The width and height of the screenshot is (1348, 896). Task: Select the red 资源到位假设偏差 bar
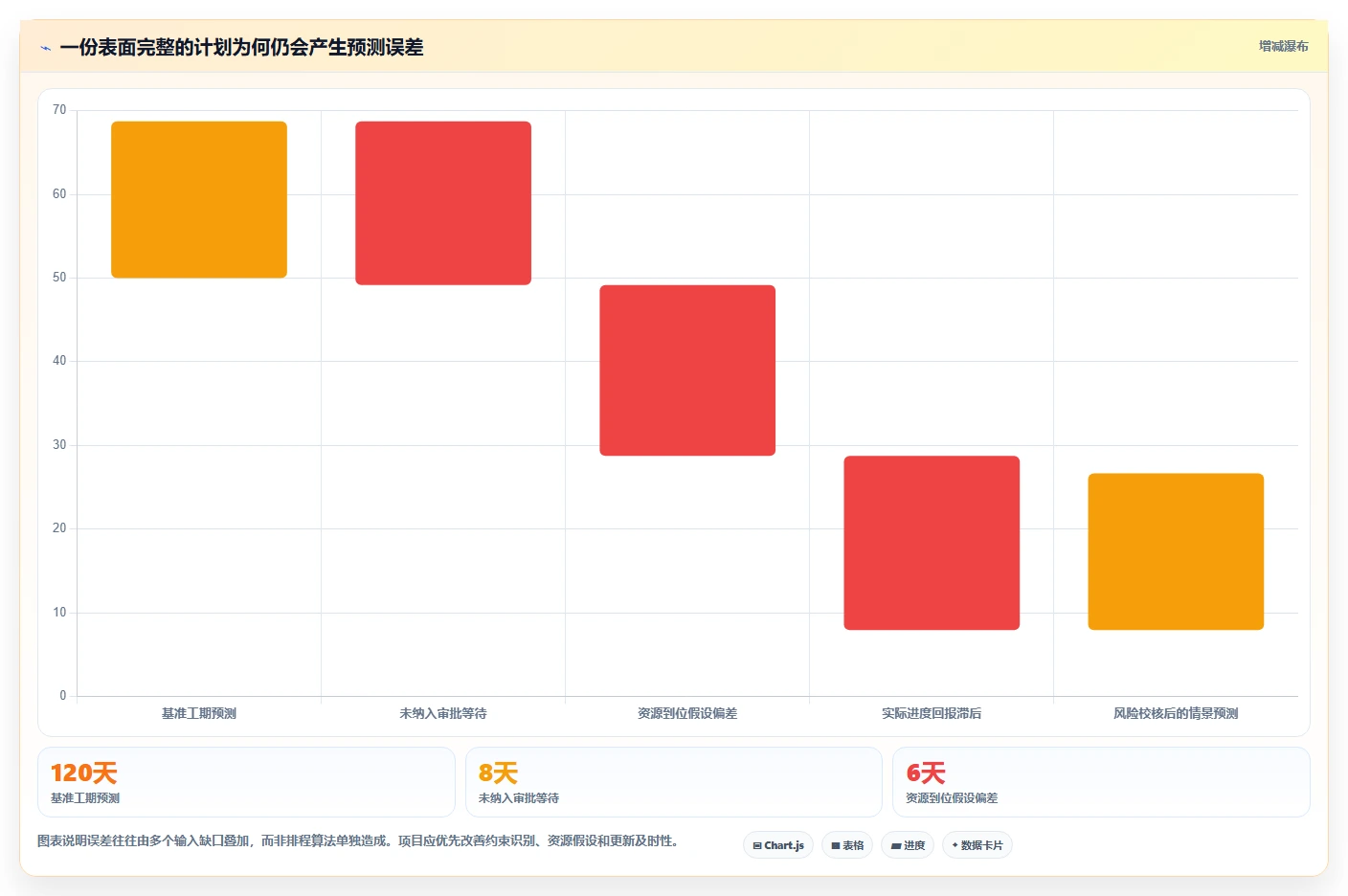click(687, 370)
